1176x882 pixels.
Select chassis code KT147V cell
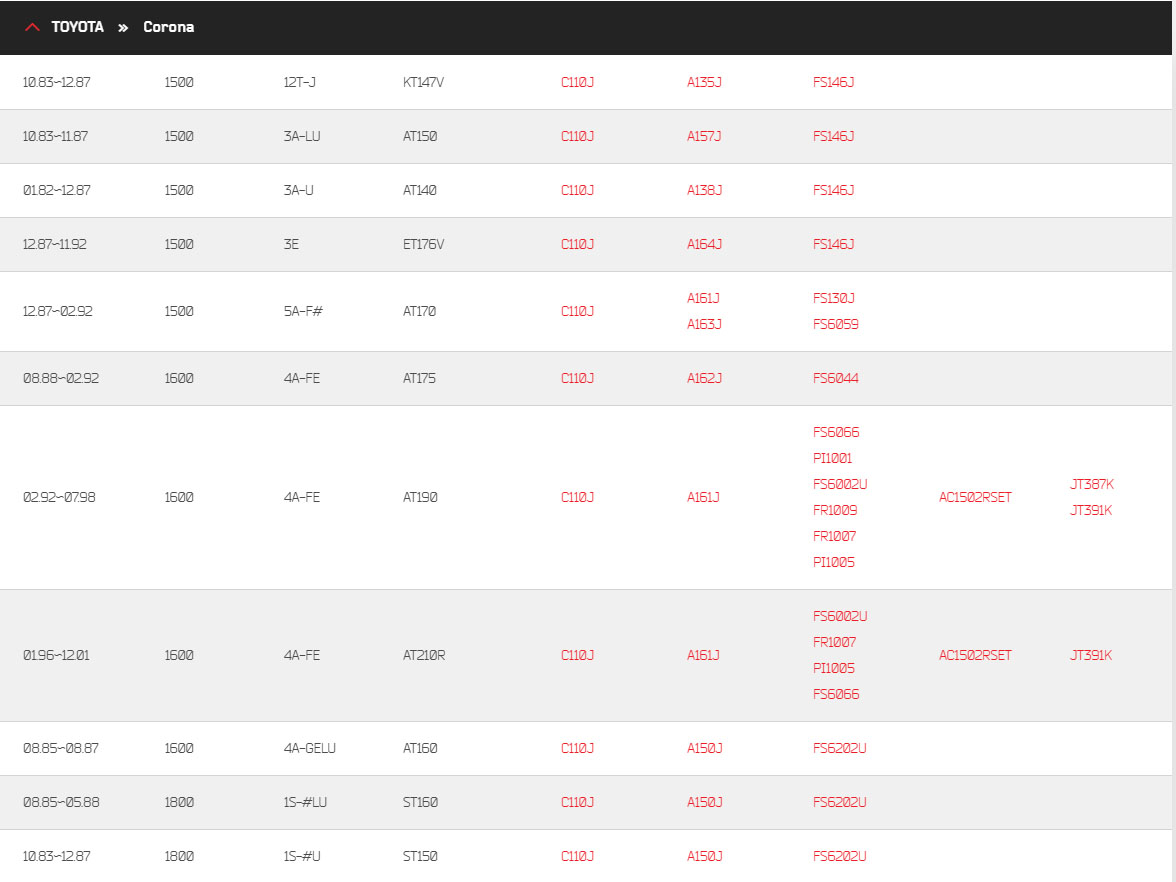(x=424, y=82)
